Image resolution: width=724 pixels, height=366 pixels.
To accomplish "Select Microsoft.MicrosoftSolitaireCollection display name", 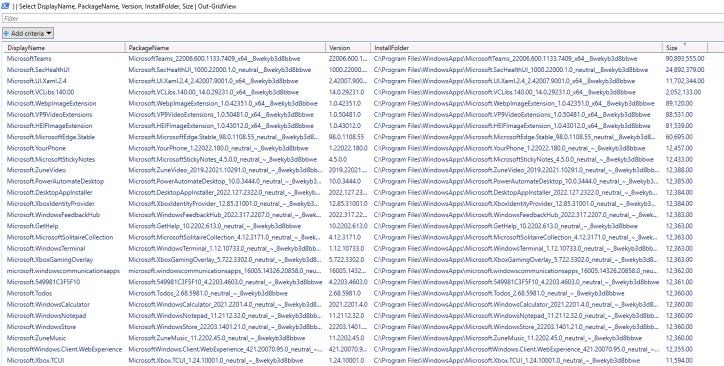I will pos(60,237).
